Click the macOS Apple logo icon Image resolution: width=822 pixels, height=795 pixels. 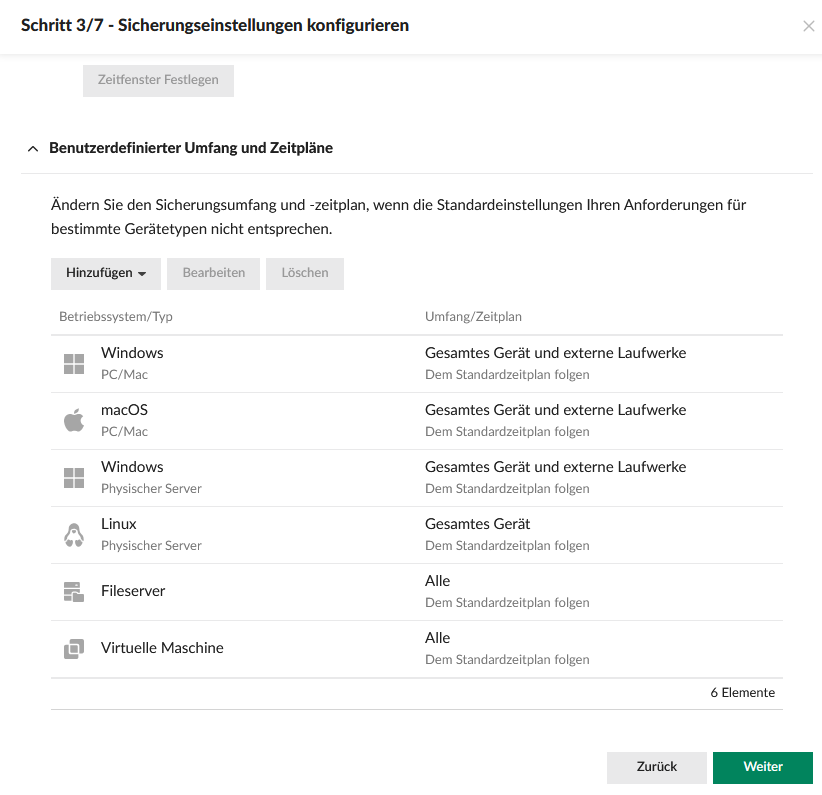coord(74,421)
